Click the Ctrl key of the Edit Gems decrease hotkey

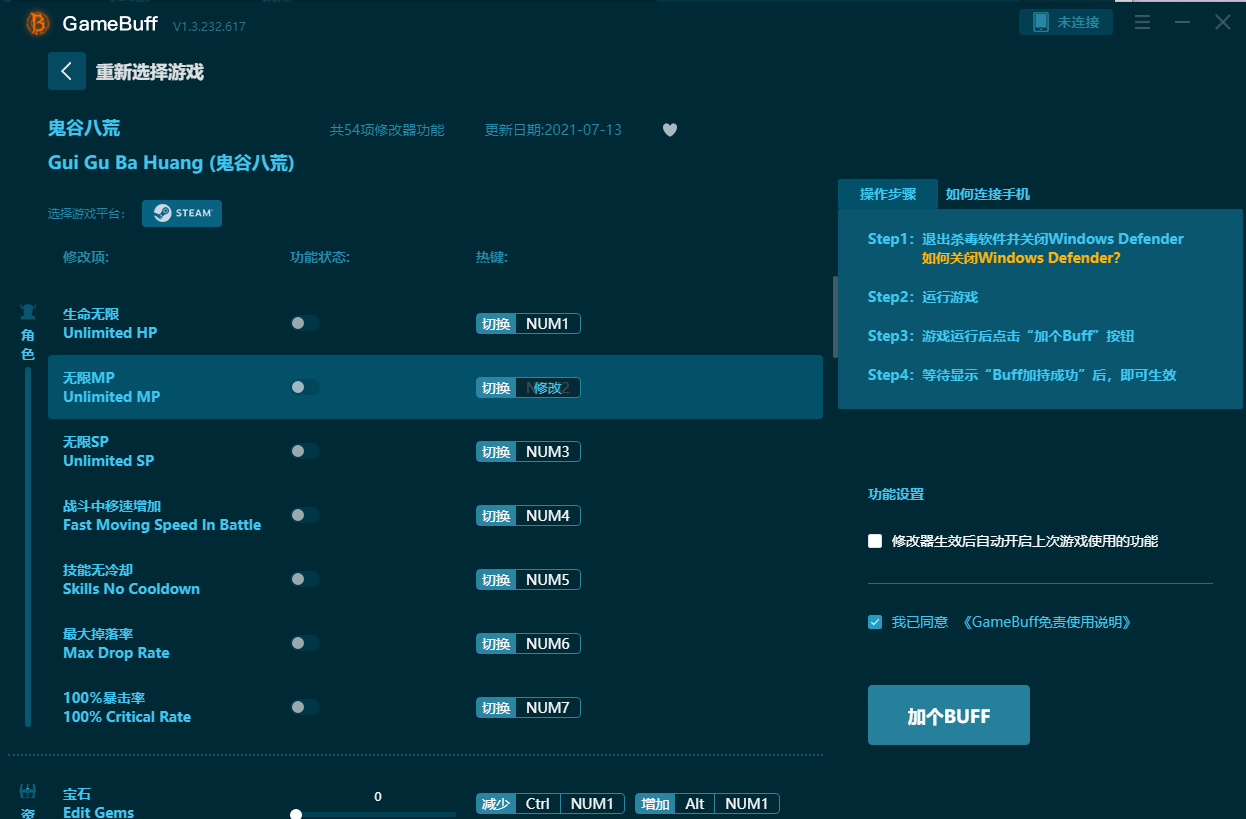[x=538, y=804]
